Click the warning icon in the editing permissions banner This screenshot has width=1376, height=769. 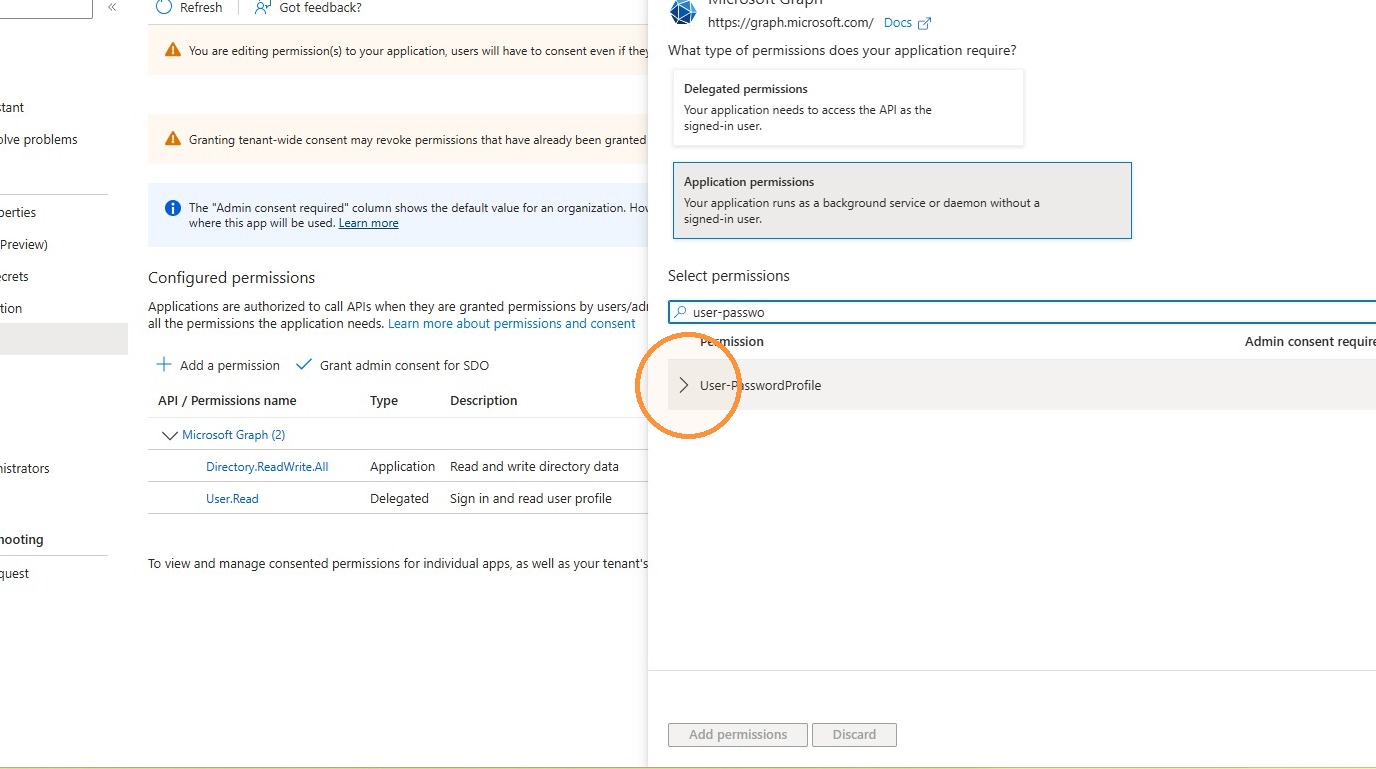click(173, 50)
